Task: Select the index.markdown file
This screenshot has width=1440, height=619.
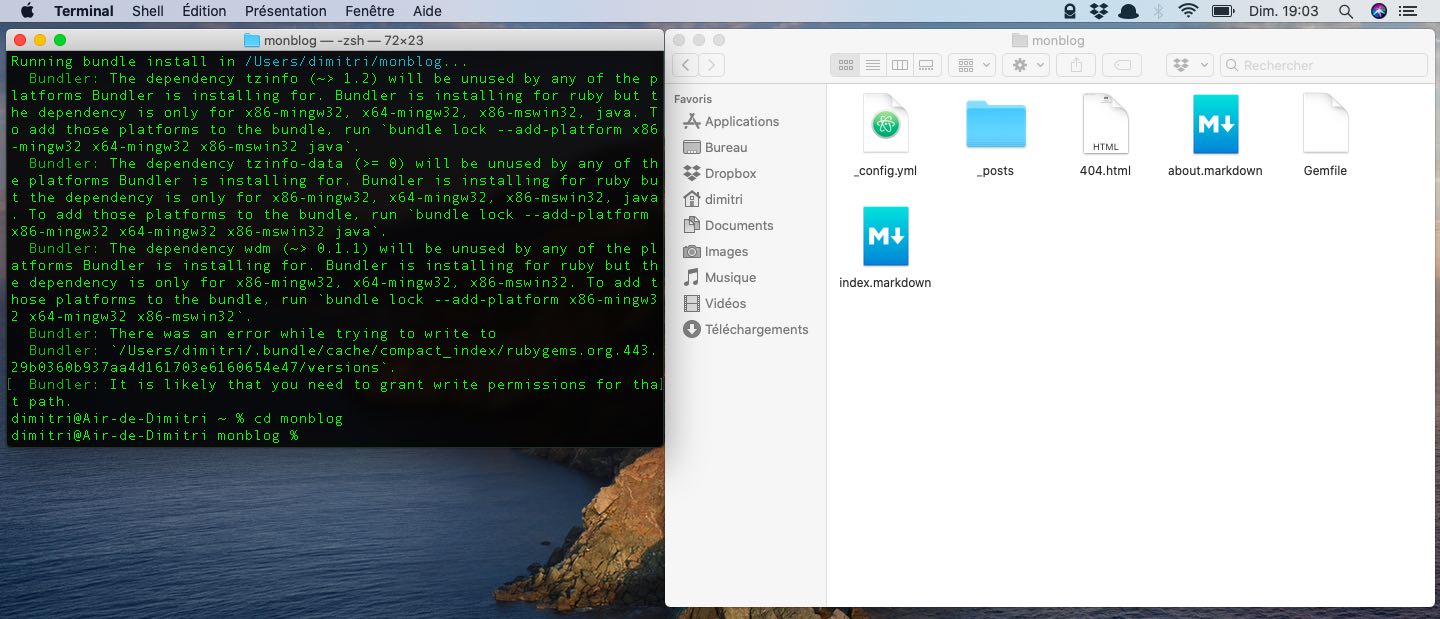Action: [885, 237]
